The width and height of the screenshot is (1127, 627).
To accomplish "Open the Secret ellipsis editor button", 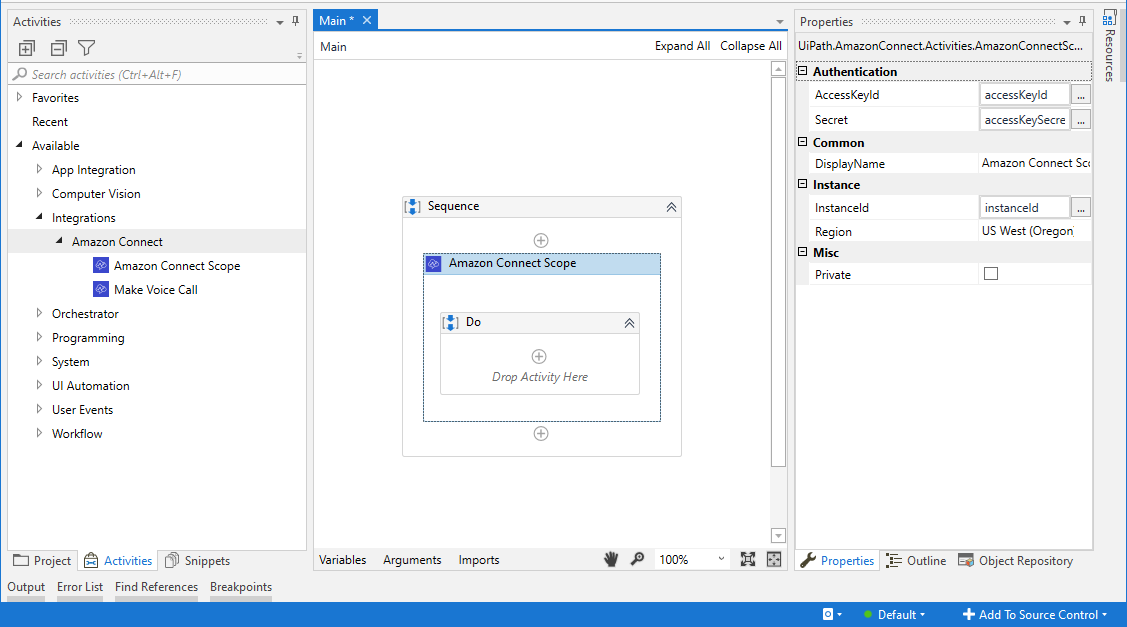I will 1081,120.
